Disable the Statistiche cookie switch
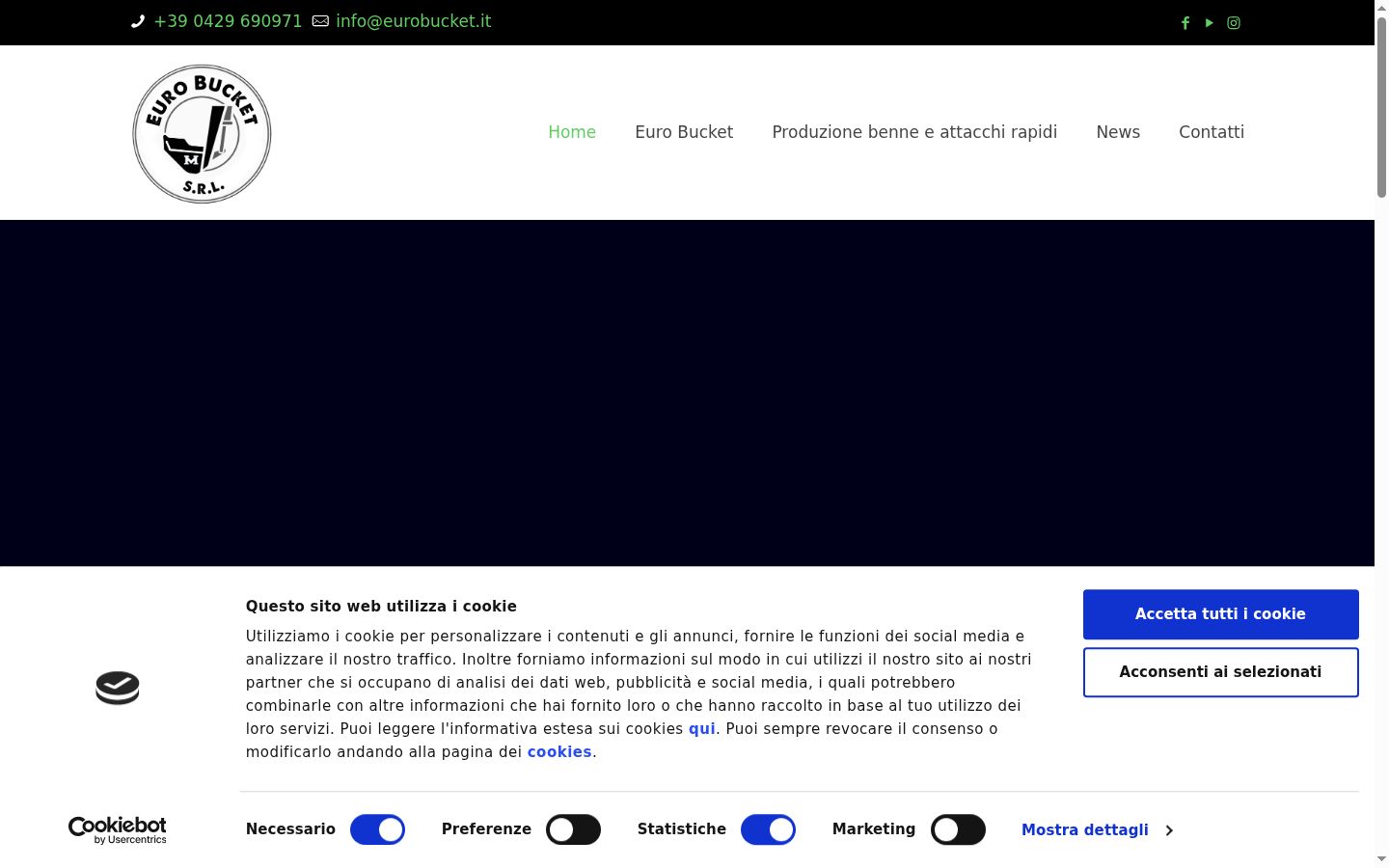This screenshot has height=868, width=1389. [768, 829]
